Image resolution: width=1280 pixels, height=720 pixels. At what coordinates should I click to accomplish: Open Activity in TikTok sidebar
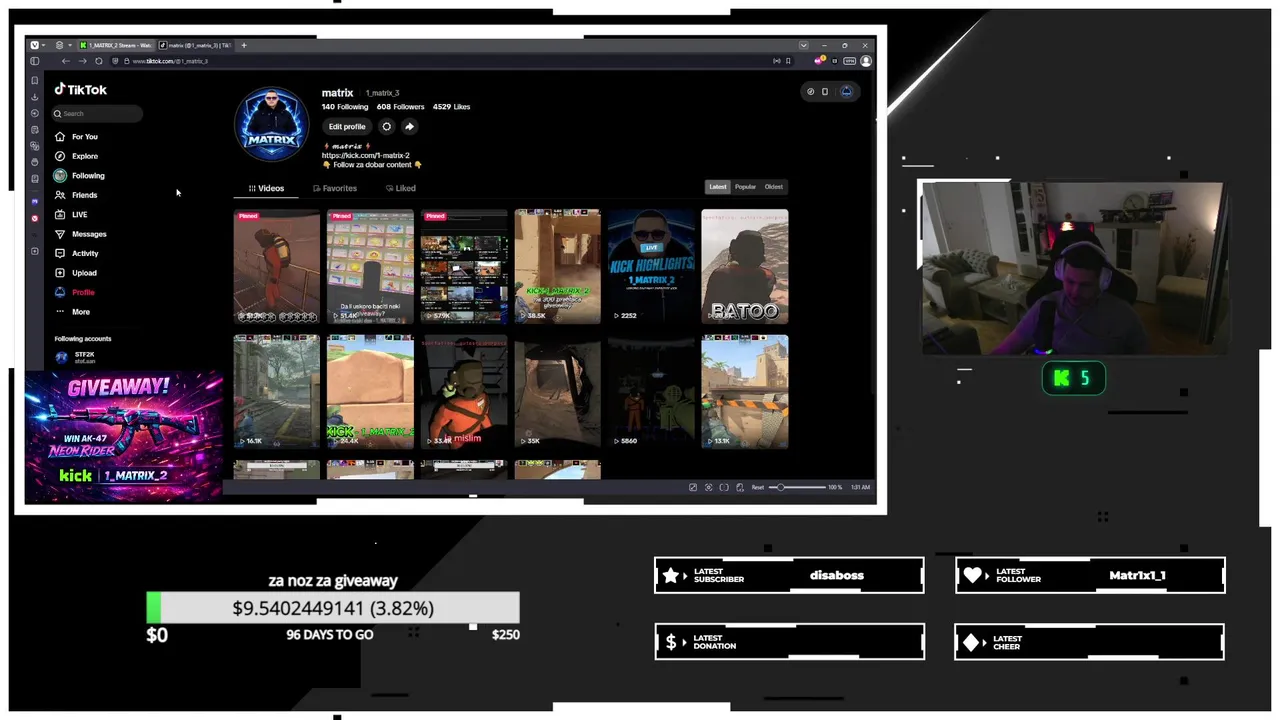coord(77,253)
